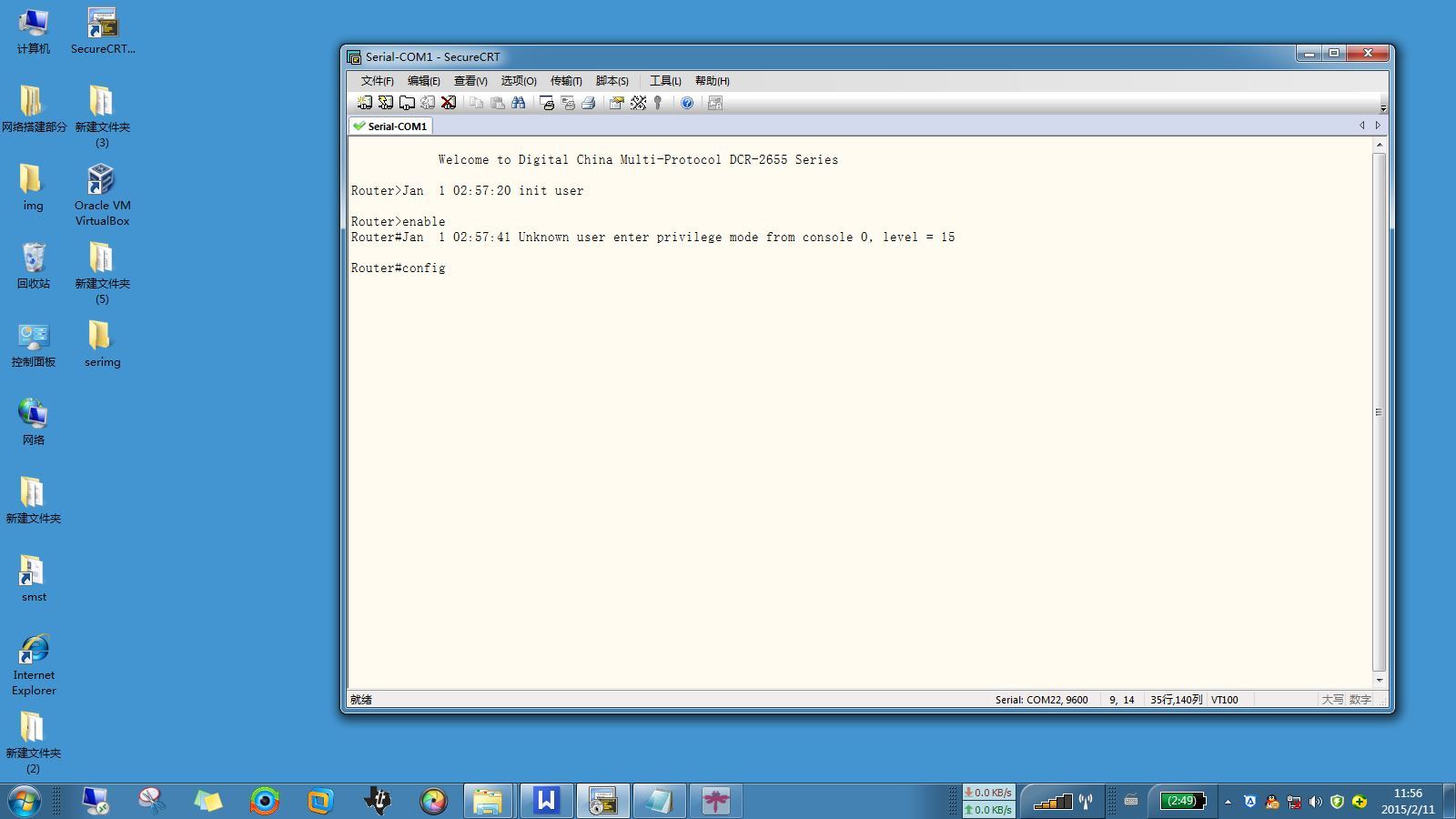Viewport: 1456px width, 819px height.
Task: Select the img folder on the desktop
Action: (x=34, y=187)
